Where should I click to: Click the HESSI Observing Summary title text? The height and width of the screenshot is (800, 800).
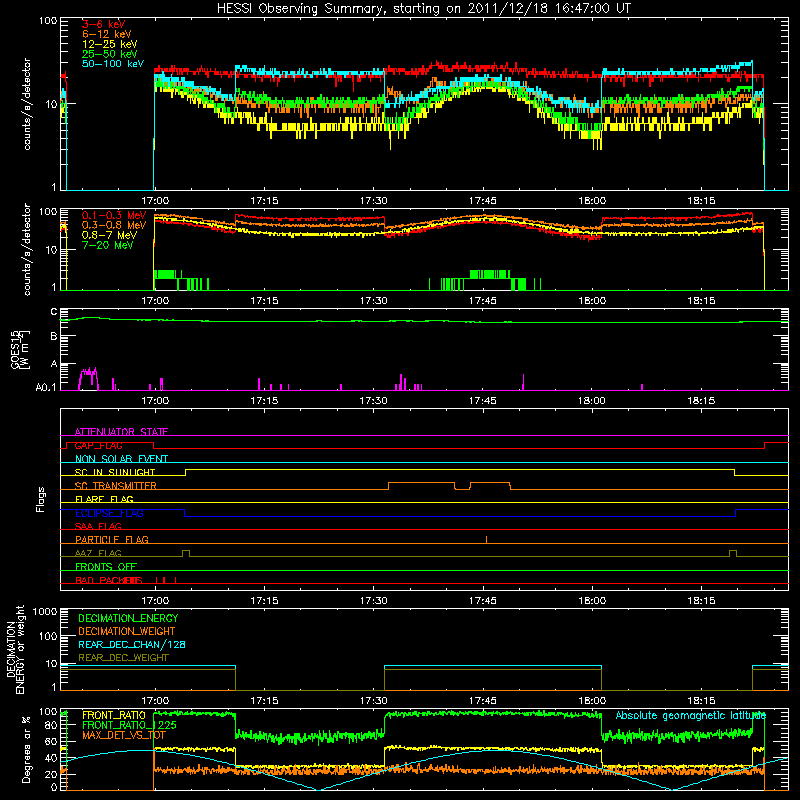(x=424, y=9)
